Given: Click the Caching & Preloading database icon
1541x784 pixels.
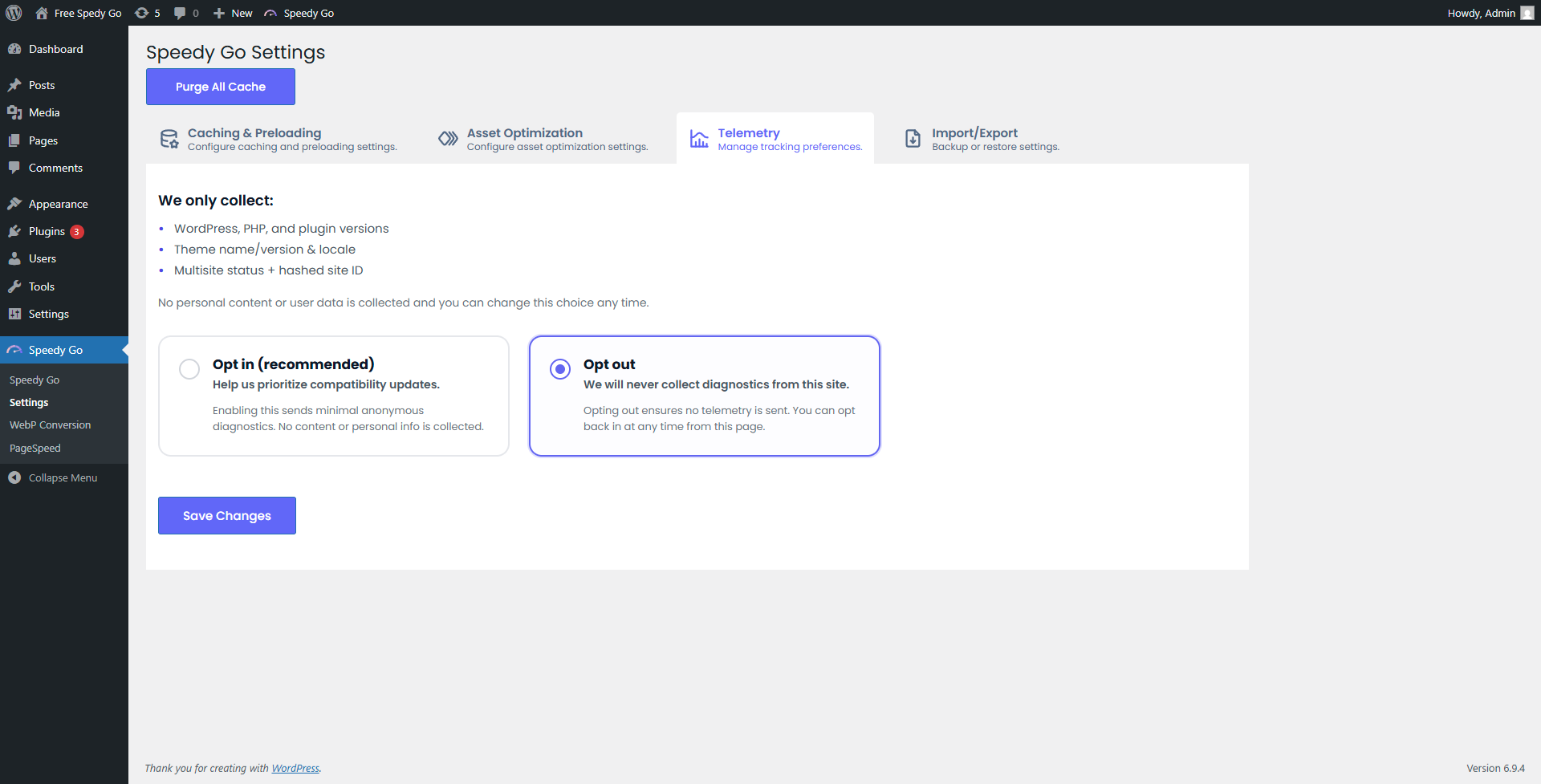Looking at the screenshot, I should click(169, 139).
